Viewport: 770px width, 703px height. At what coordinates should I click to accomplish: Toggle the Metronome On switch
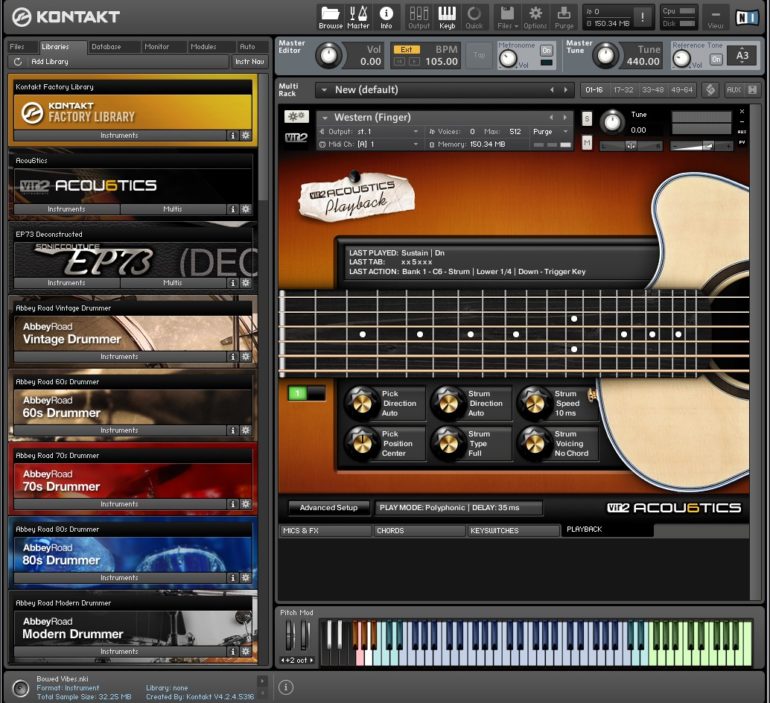pos(546,50)
